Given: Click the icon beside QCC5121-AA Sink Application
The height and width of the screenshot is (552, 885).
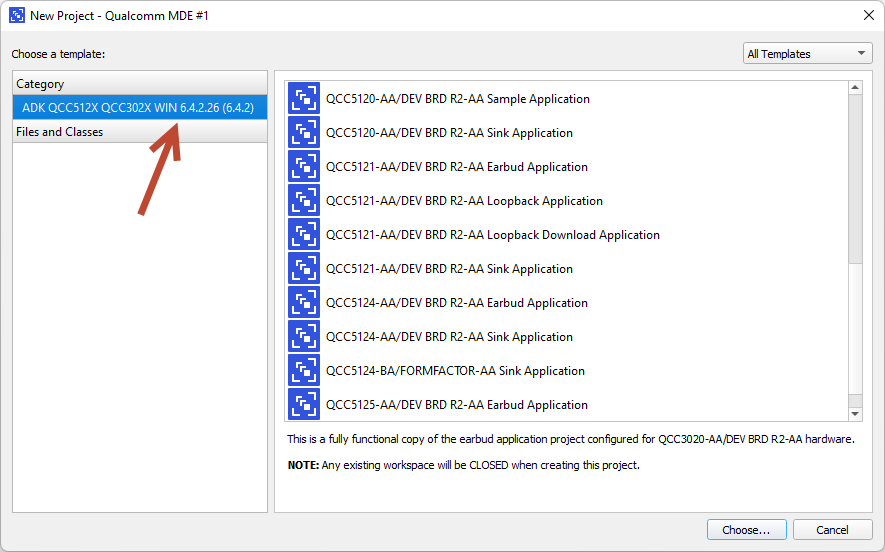Looking at the screenshot, I should click(x=304, y=268).
